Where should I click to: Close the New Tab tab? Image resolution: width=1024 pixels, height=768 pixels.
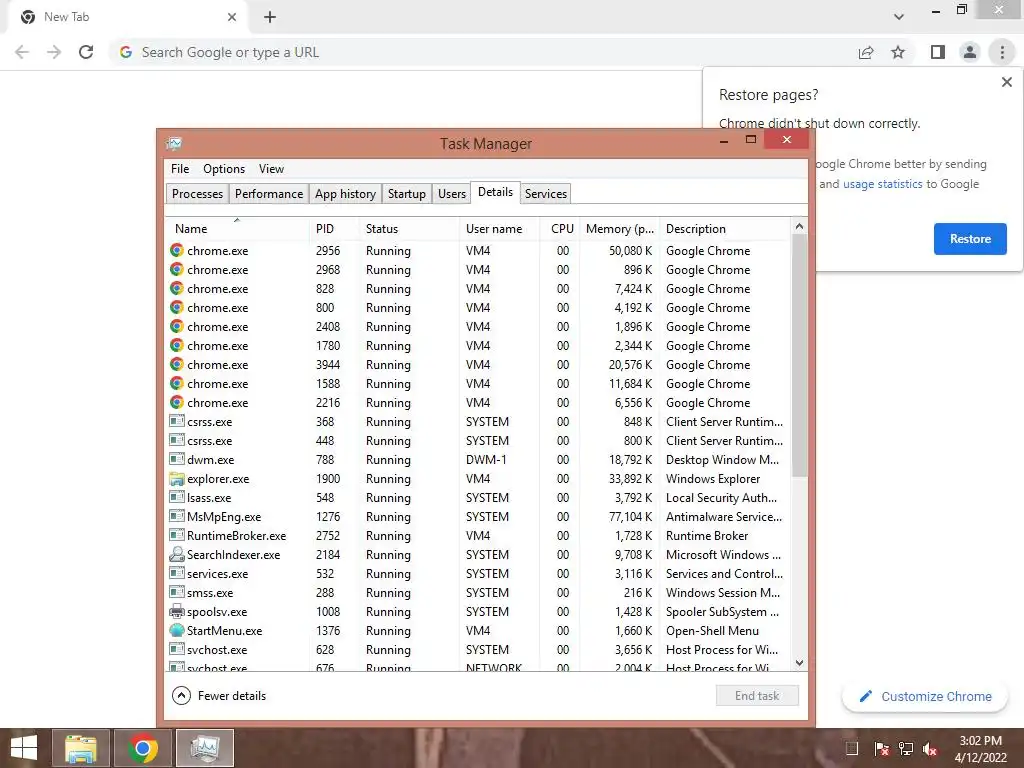pyautogui.click(x=232, y=17)
